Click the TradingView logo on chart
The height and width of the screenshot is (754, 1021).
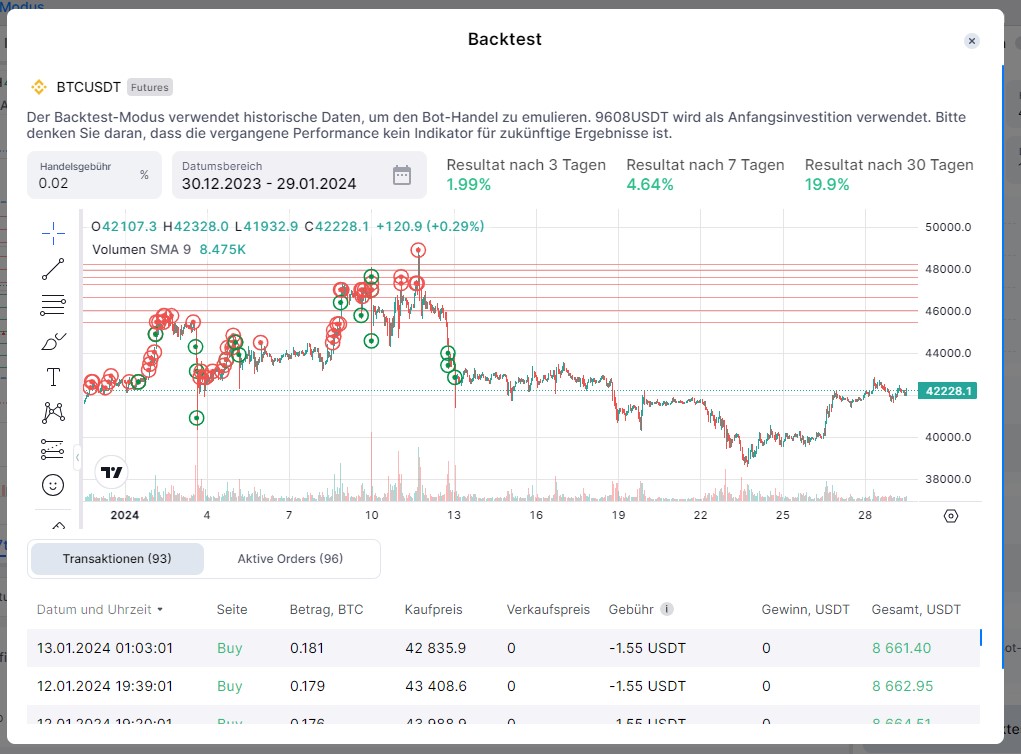pos(112,472)
